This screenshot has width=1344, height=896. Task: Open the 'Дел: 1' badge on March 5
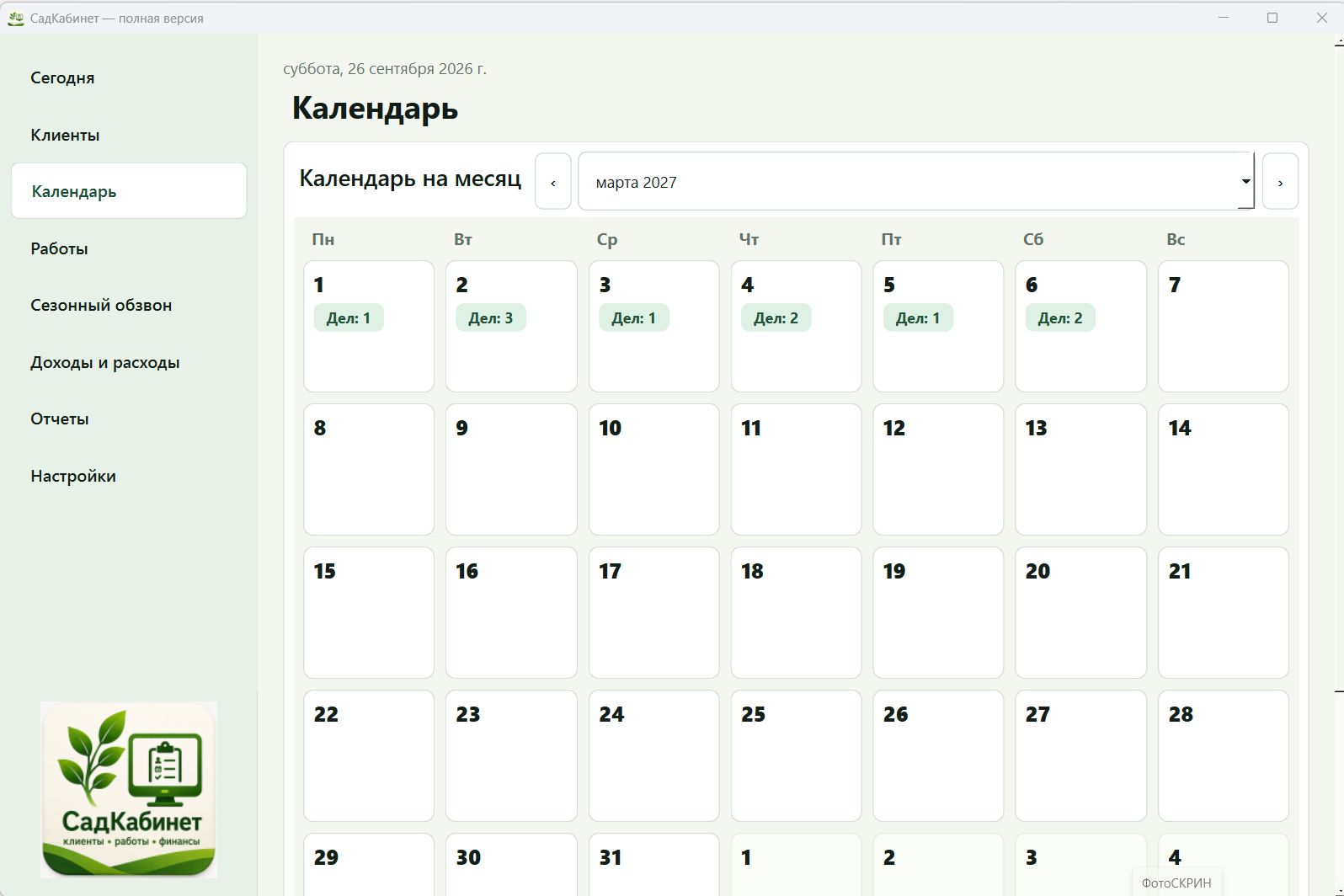coord(918,318)
